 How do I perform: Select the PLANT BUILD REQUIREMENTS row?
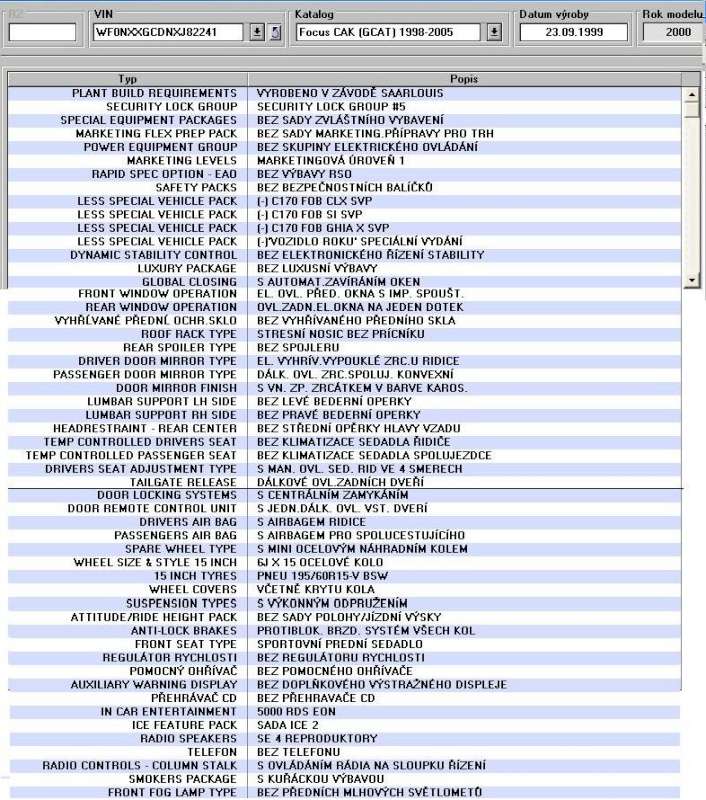[x=128, y=93]
